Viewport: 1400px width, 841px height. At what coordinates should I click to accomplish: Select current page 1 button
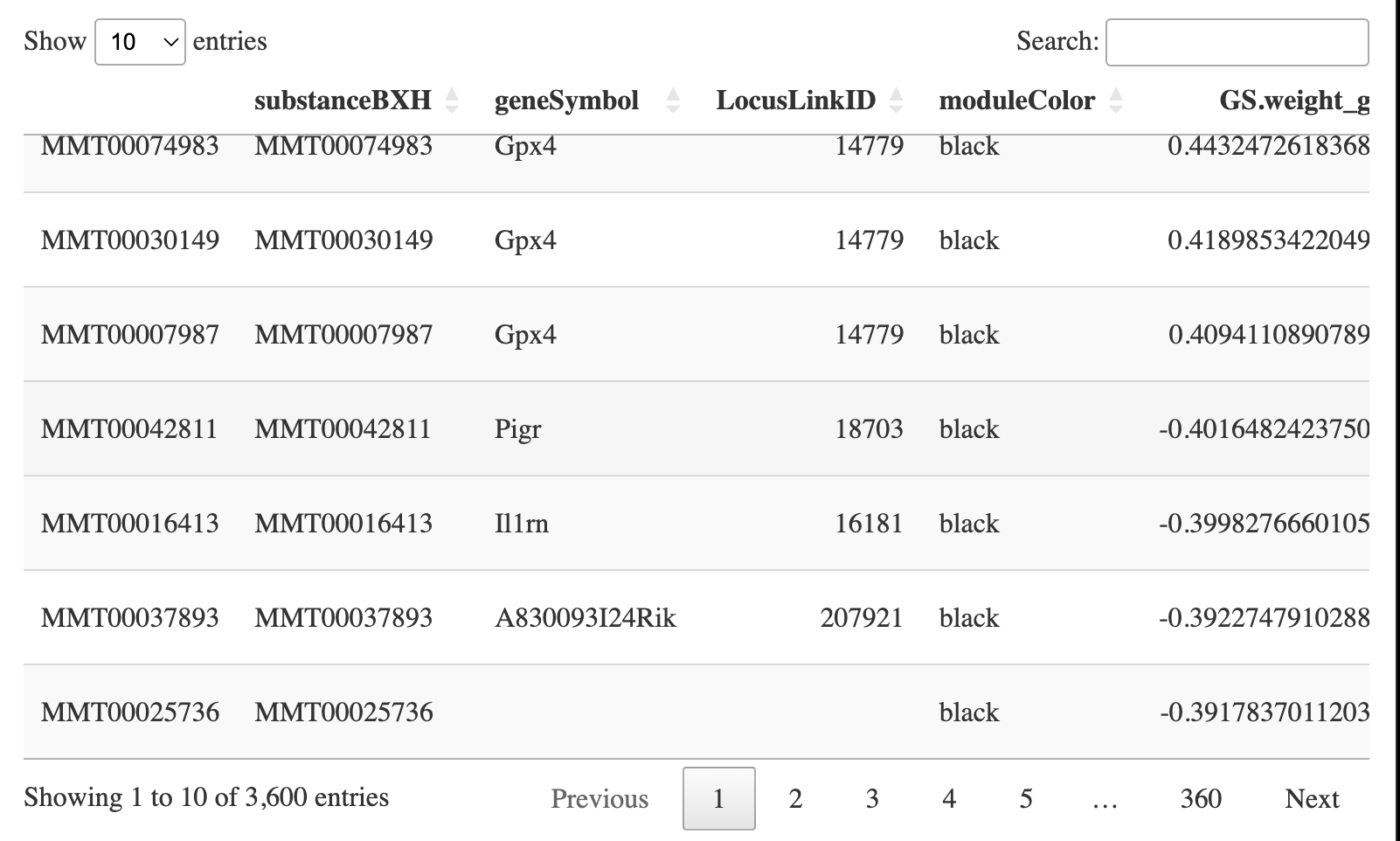718,798
